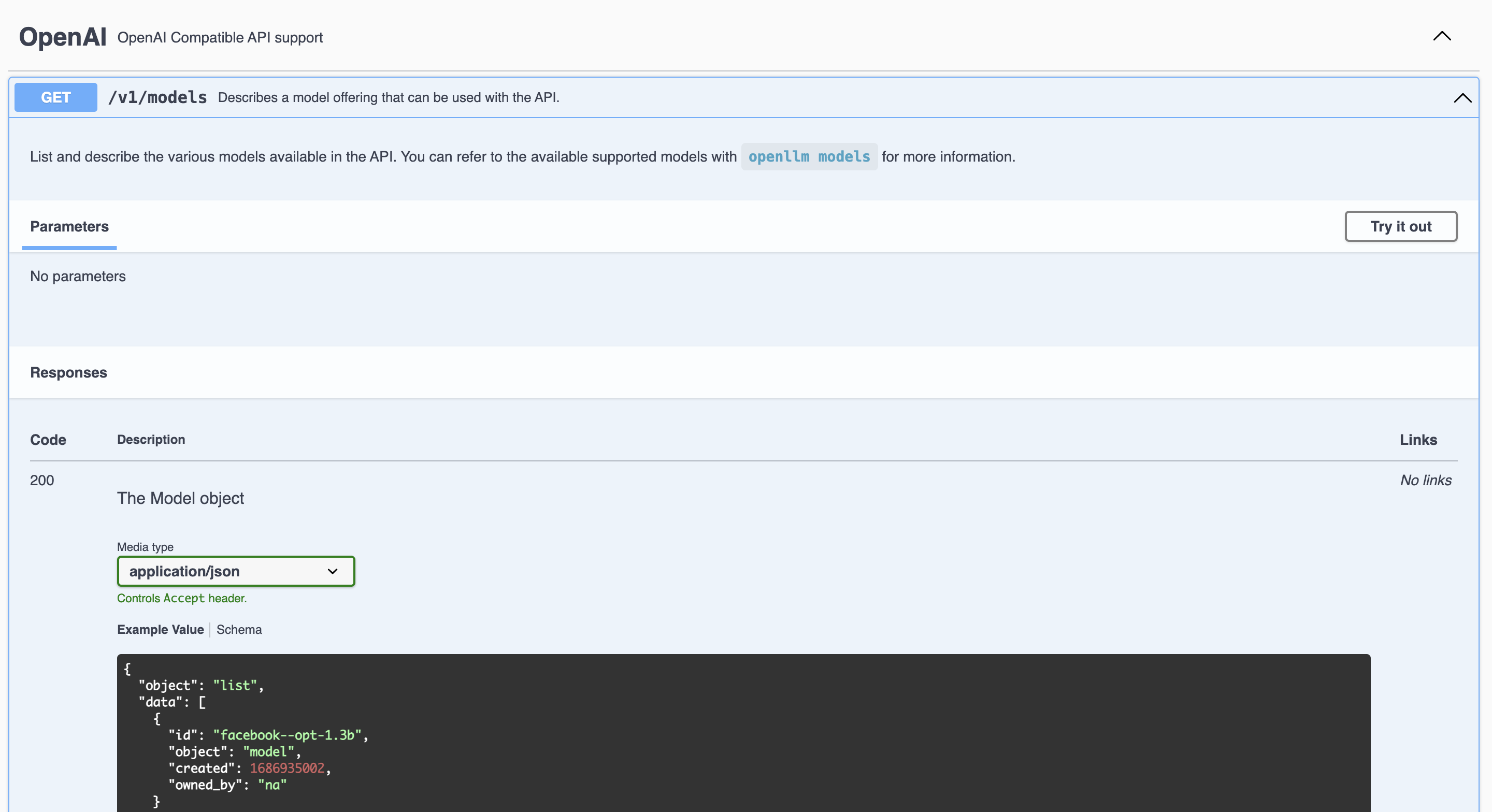Click the dropdown arrow in Media type selector
Image resolution: width=1492 pixels, height=812 pixels.
point(333,571)
